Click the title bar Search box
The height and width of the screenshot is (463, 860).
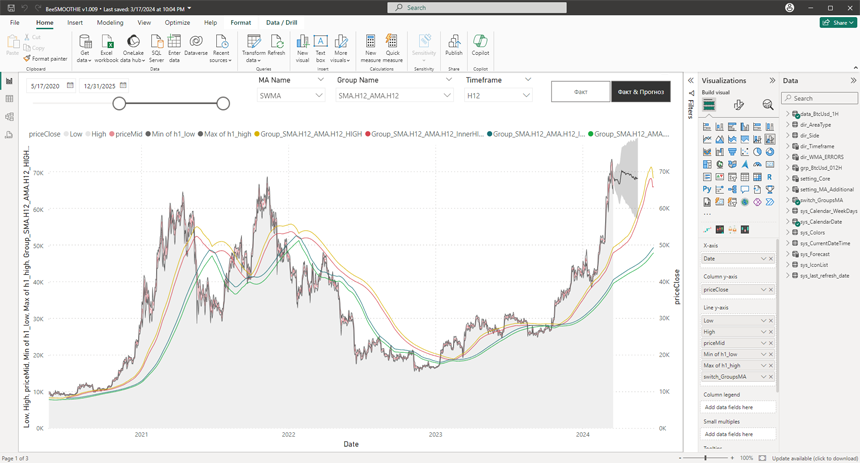tap(477, 8)
